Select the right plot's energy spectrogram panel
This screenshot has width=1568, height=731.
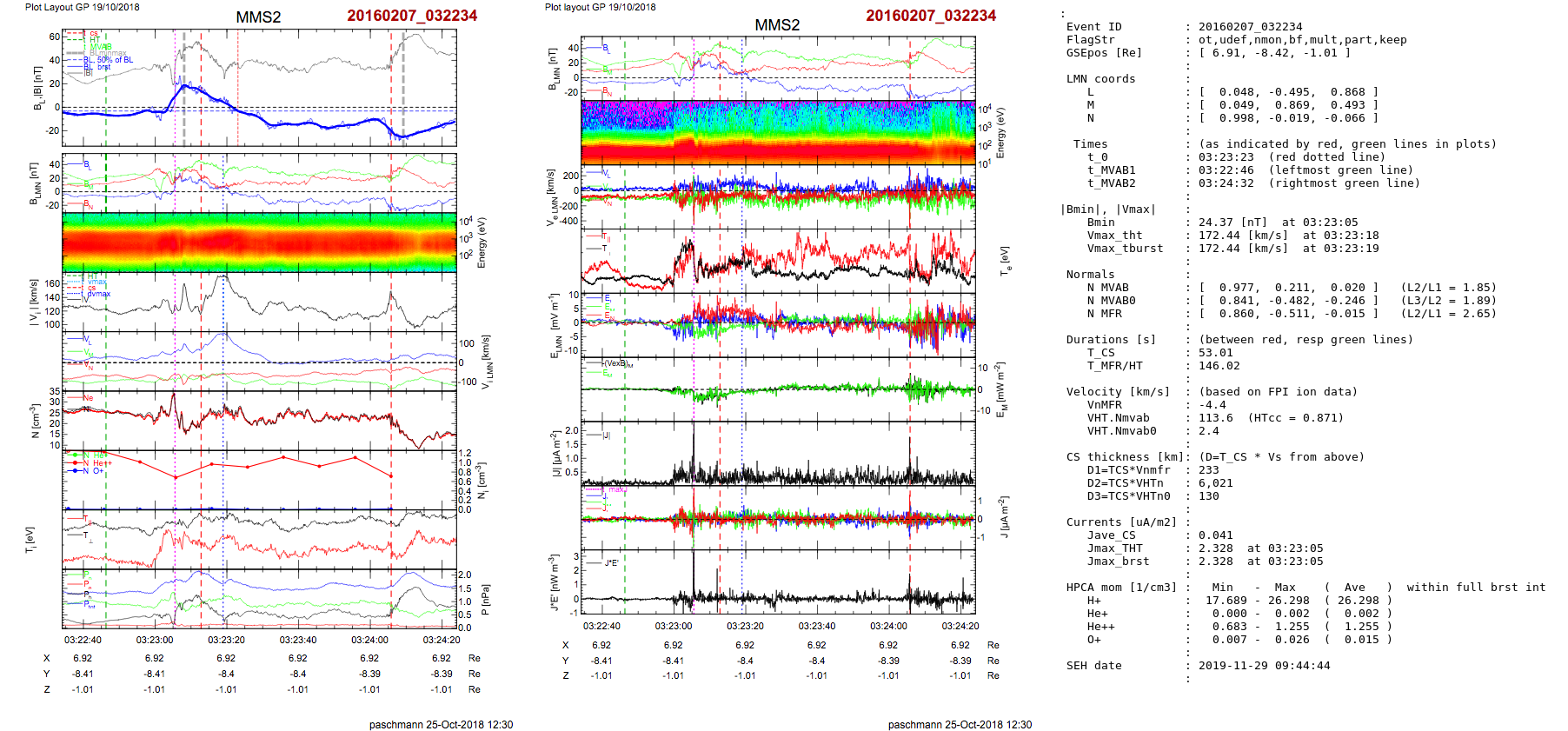[778, 132]
